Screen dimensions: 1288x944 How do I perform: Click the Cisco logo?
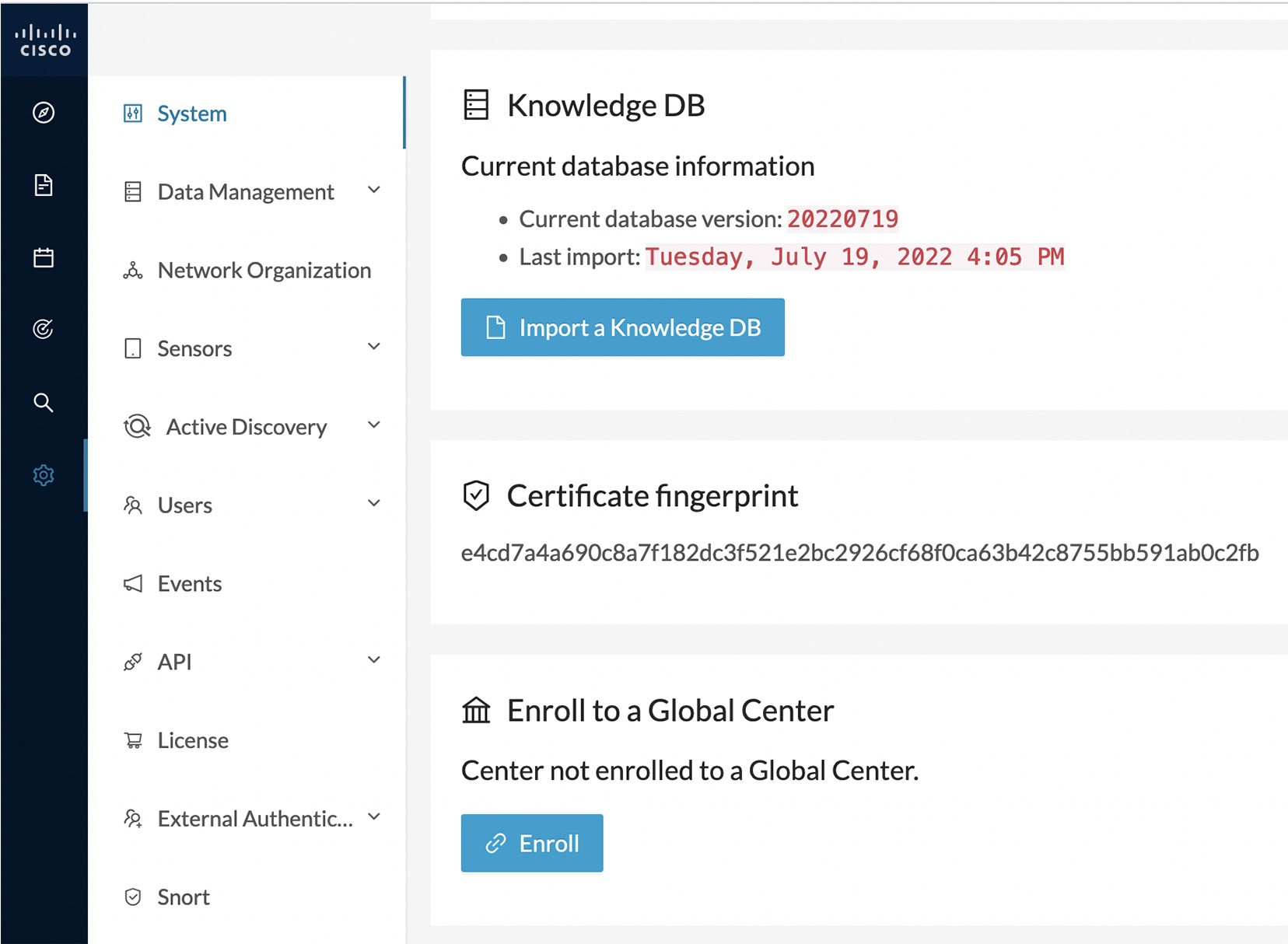(x=44, y=39)
